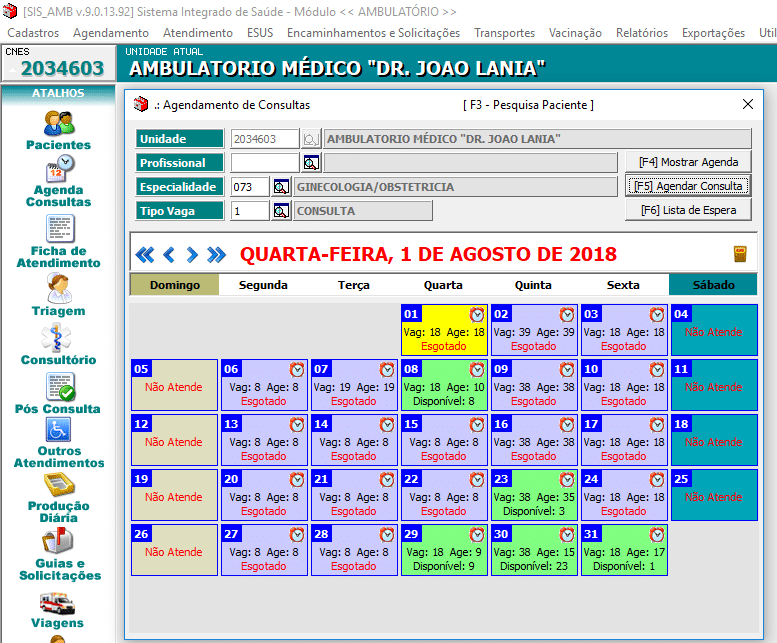Viewport: 777px width, 643px height.
Task: Click the Profissional search lookup icon
Action: tap(312, 163)
